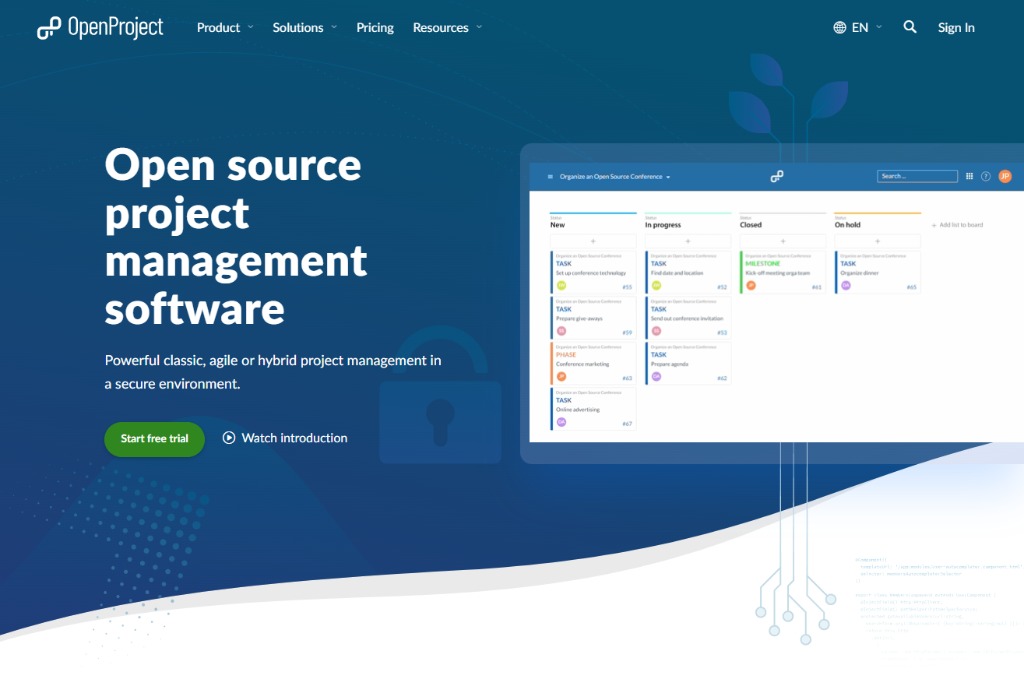This screenshot has width=1024, height=683.
Task: Add a card with the plus in New column
Action: pyautogui.click(x=591, y=241)
